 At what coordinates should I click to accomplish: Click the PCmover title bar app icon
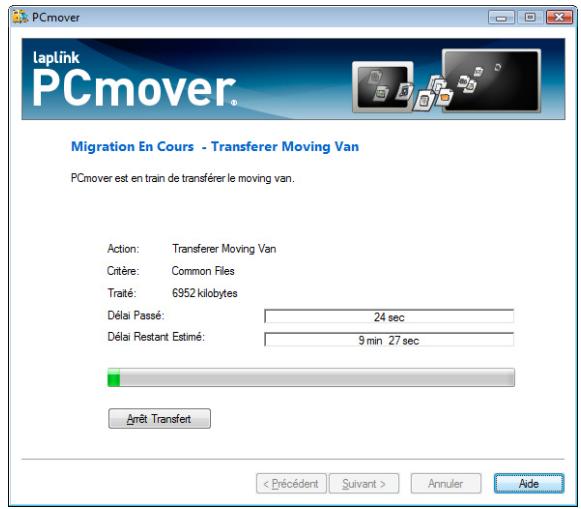tap(20, 17)
